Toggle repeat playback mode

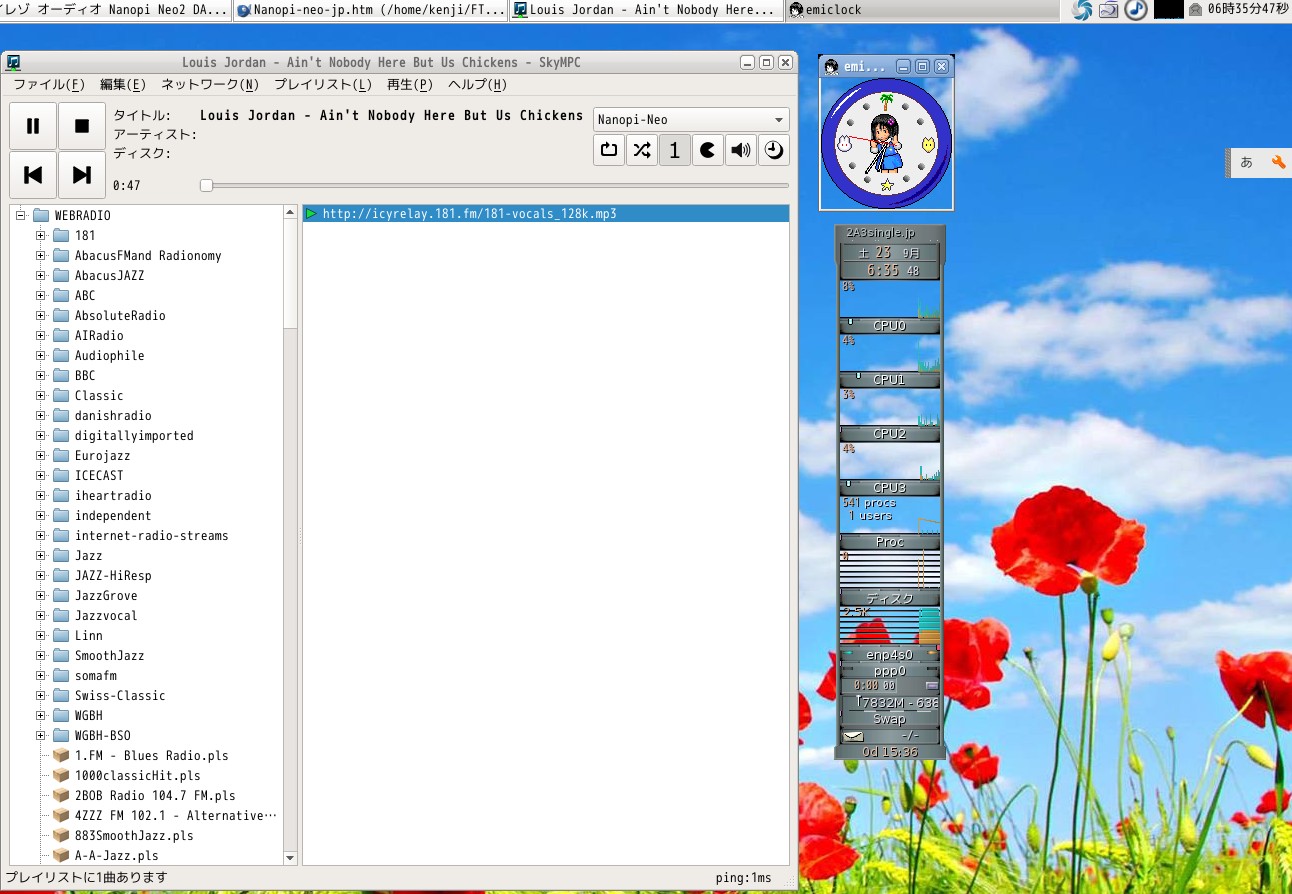coord(609,150)
